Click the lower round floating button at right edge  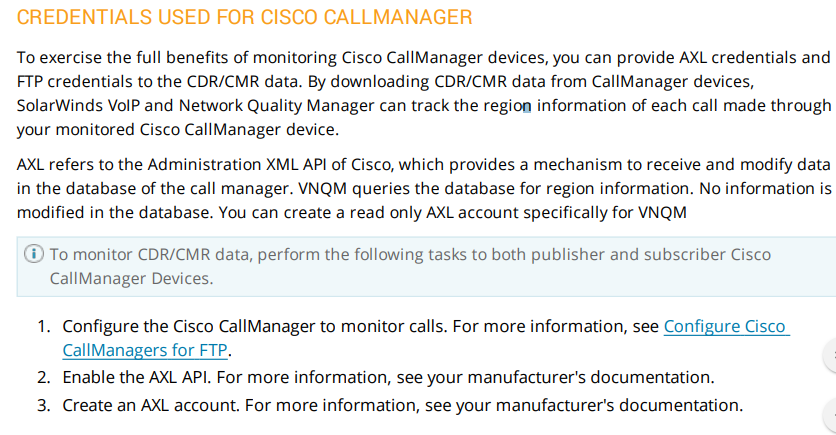pos(830,415)
